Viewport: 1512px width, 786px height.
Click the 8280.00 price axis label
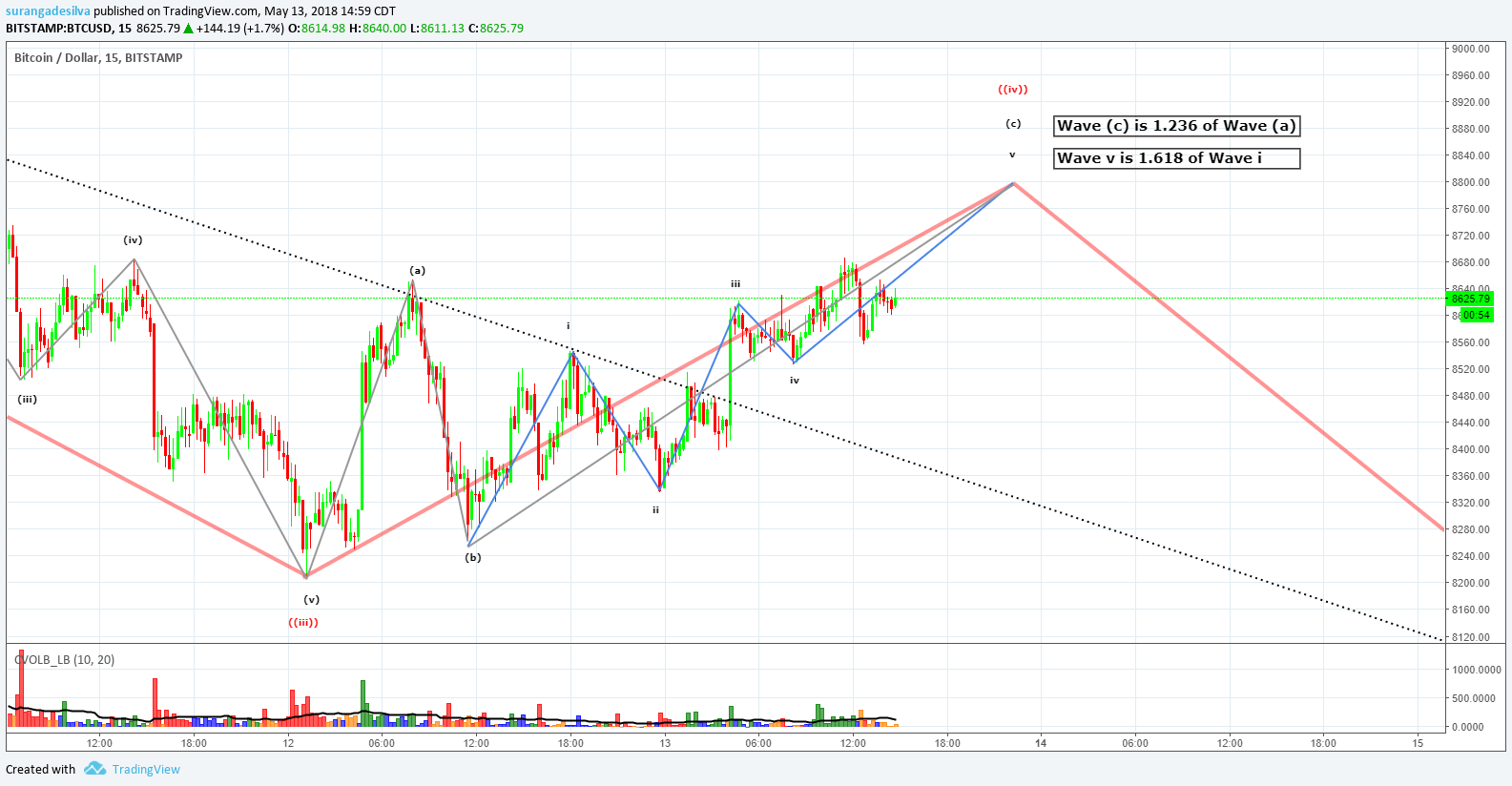point(1471,529)
